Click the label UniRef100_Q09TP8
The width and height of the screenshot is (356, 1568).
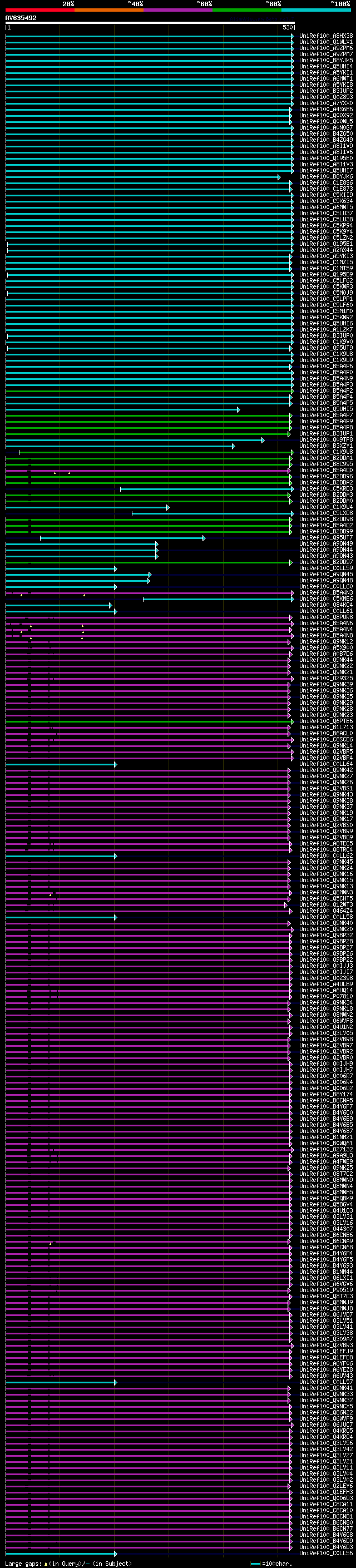(x=325, y=439)
